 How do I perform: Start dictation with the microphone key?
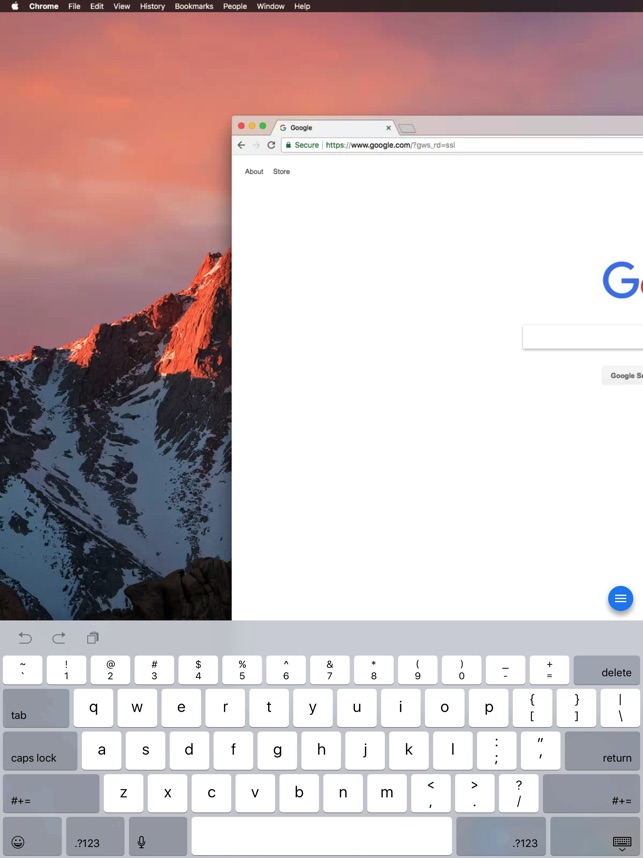pyautogui.click(x=158, y=837)
